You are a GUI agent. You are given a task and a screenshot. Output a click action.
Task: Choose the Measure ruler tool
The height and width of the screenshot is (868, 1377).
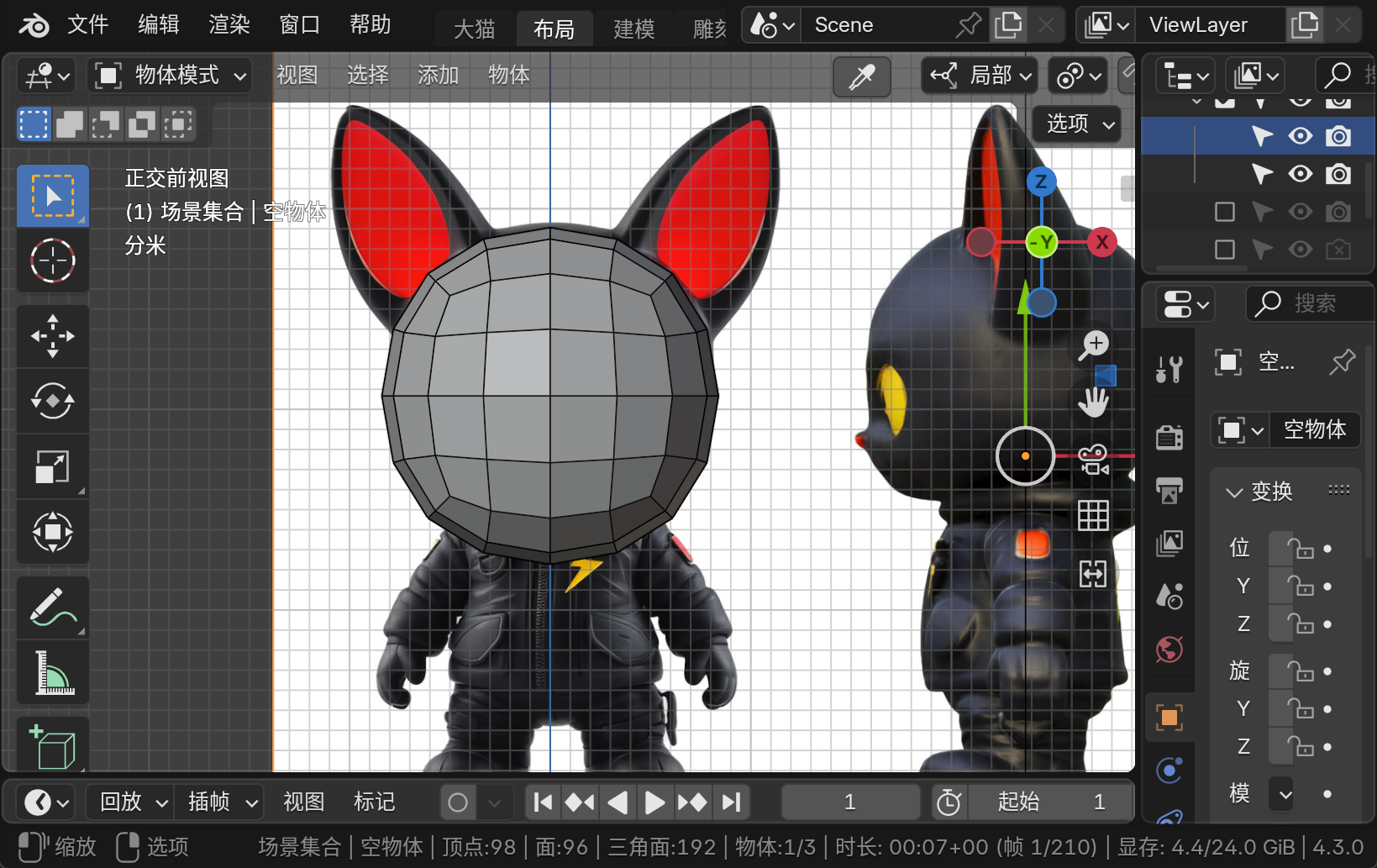[53, 672]
